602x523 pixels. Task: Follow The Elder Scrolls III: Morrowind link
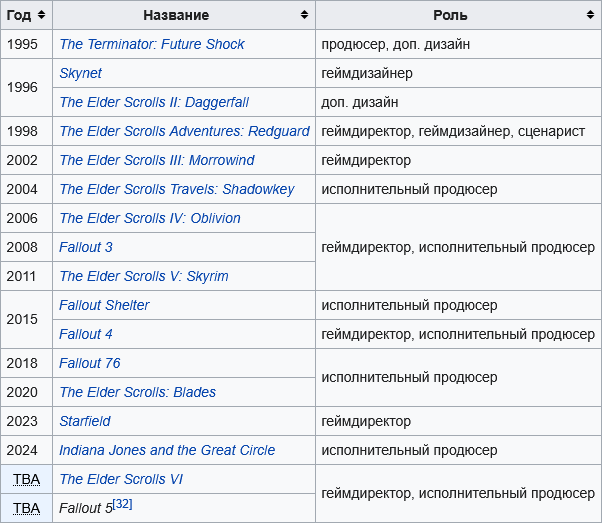pyautogui.click(x=157, y=160)
